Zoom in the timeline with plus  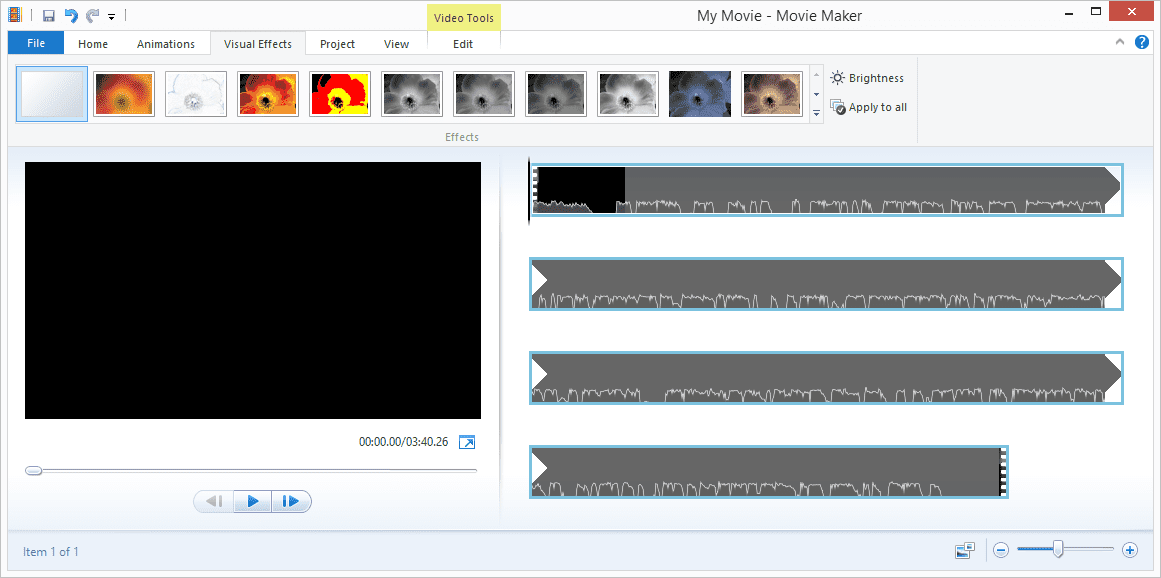tap(1130, 550)
